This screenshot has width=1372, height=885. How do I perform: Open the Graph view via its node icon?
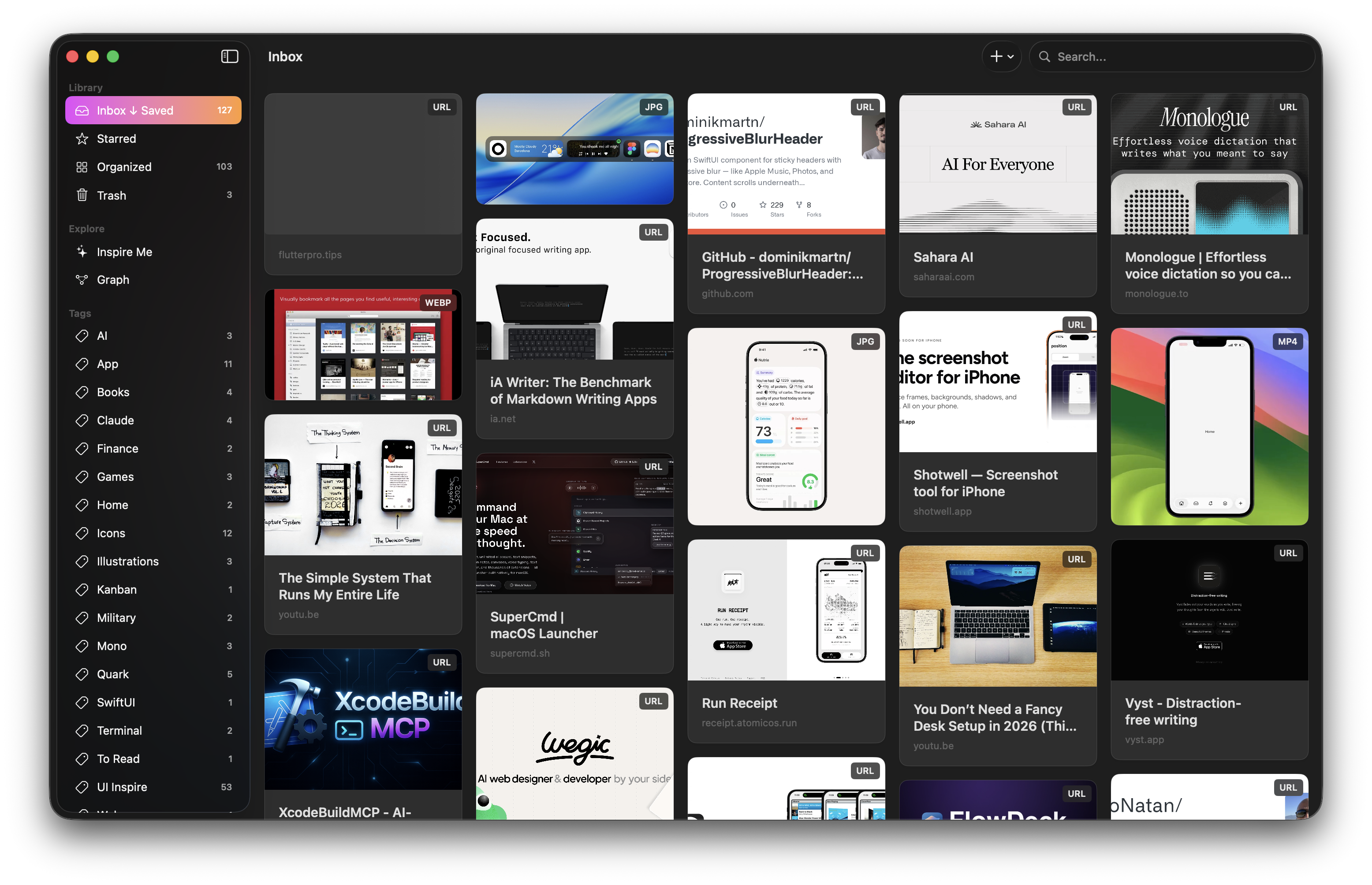[x=82, y=280]
